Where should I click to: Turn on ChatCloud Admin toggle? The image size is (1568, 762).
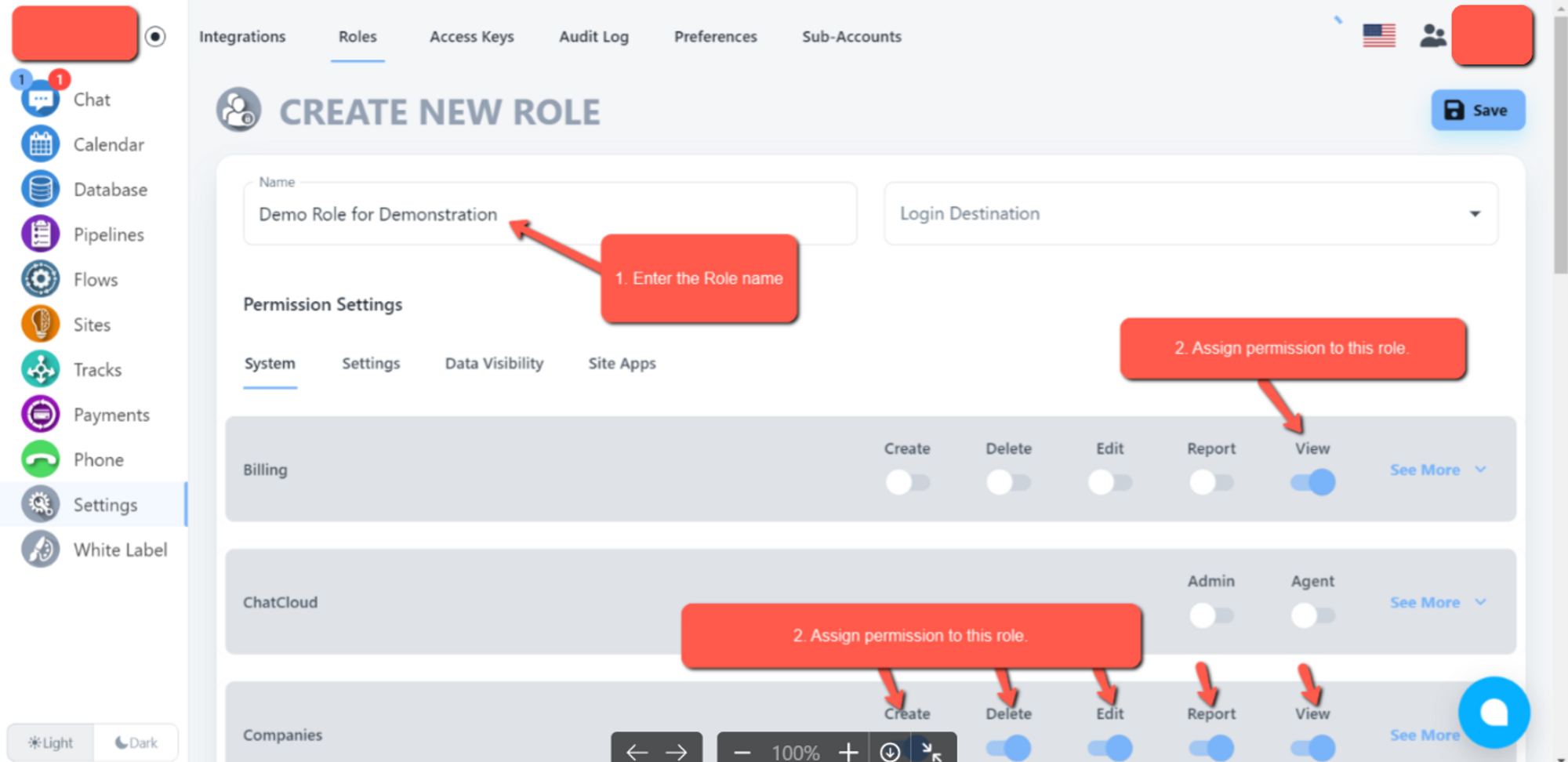pyautogui.click(x=1210, y=615)
